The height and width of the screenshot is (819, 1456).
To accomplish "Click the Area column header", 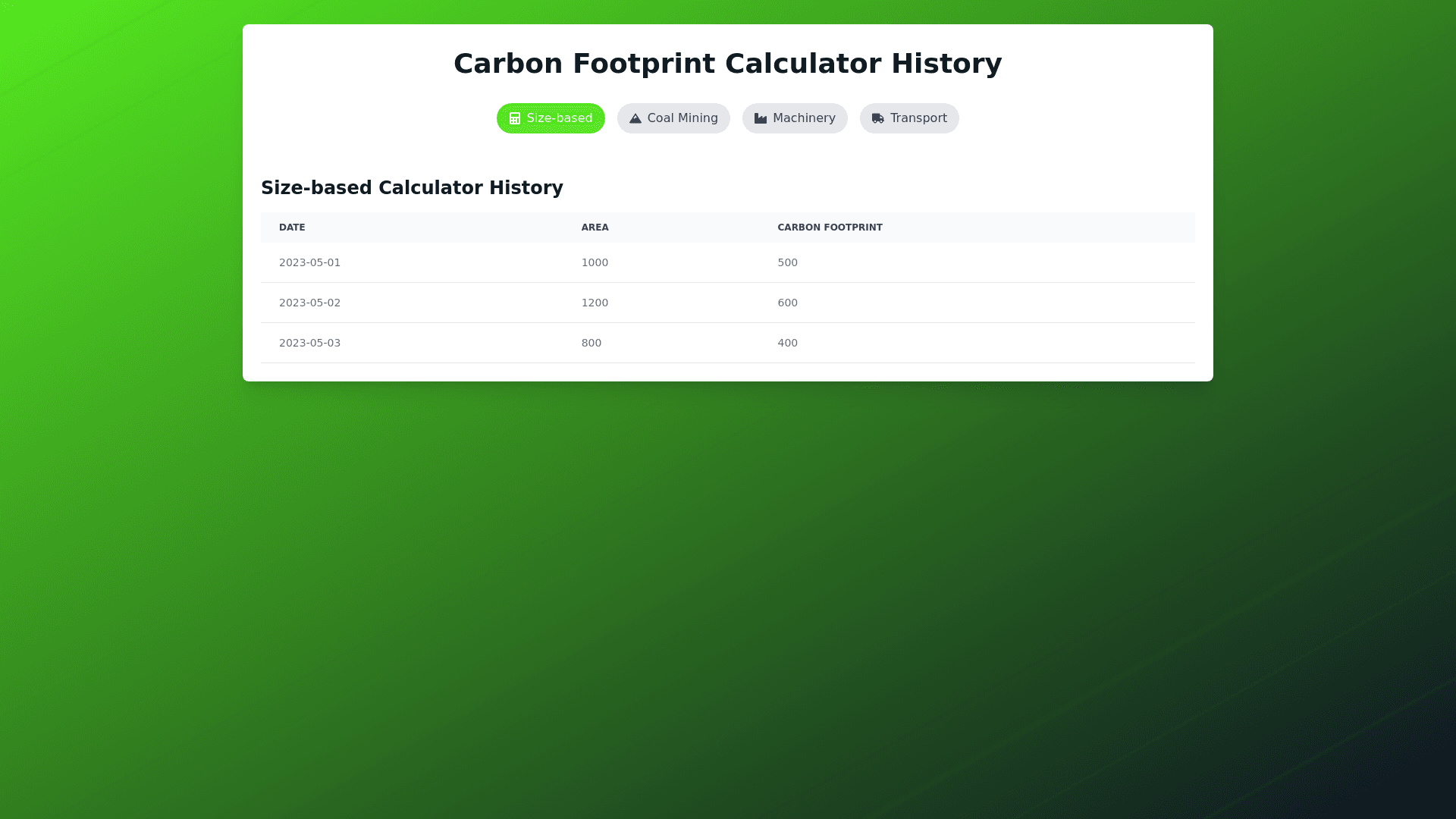I will (595, 227).
